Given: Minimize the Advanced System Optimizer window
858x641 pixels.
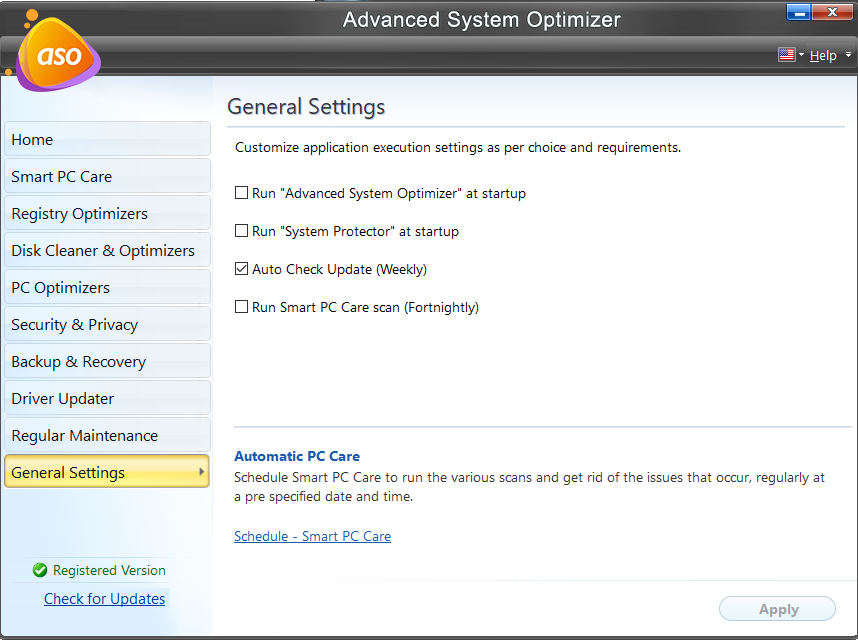Looking at the screenshot, I should [798, 12].
